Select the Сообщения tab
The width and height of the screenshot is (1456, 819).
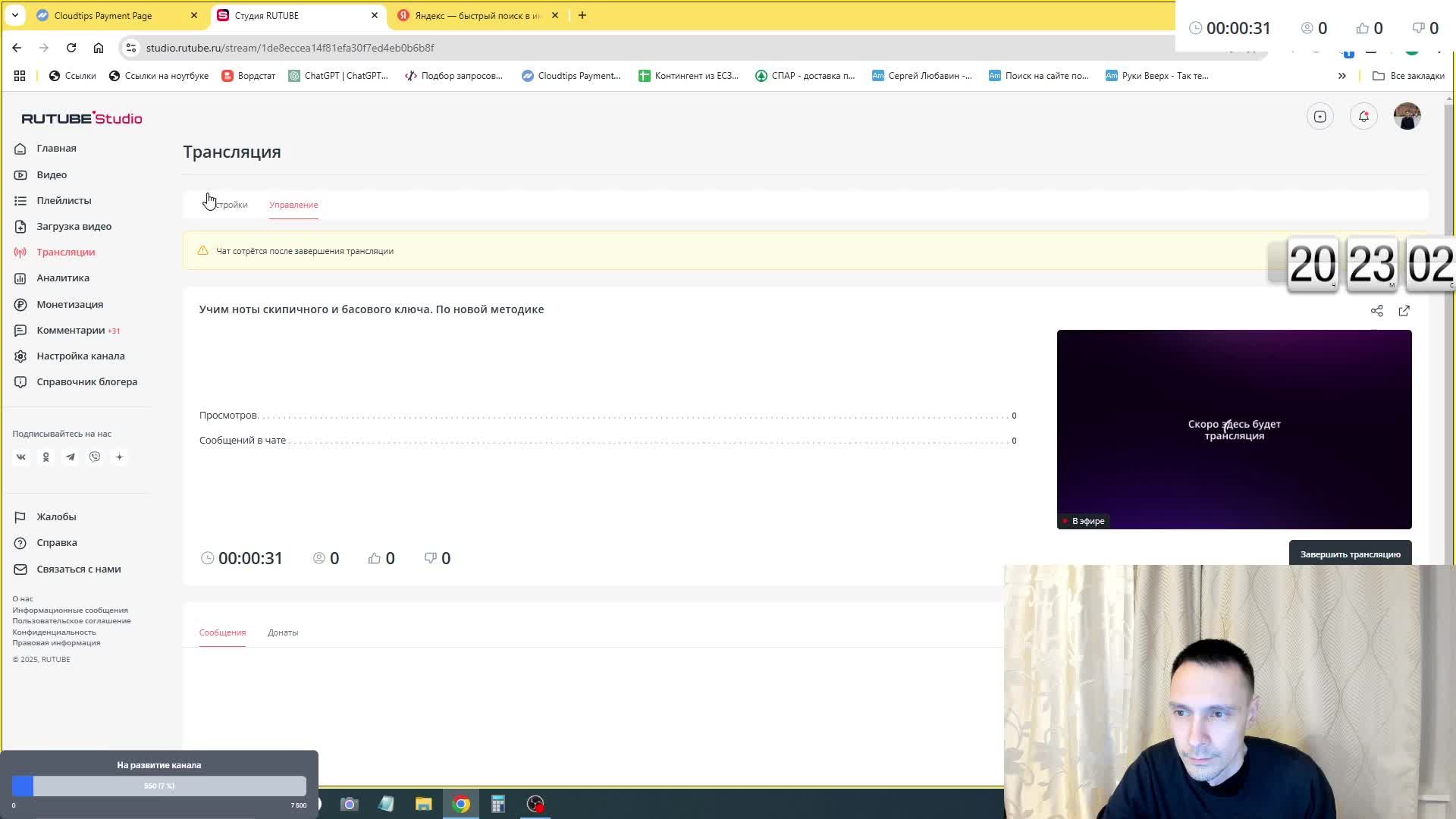[222, 632]
